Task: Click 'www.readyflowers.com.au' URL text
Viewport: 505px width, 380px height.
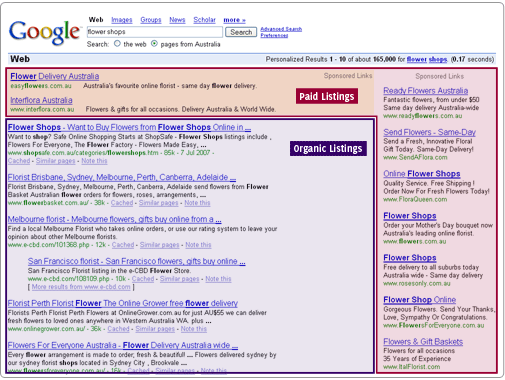Action: tap(423, 116)
